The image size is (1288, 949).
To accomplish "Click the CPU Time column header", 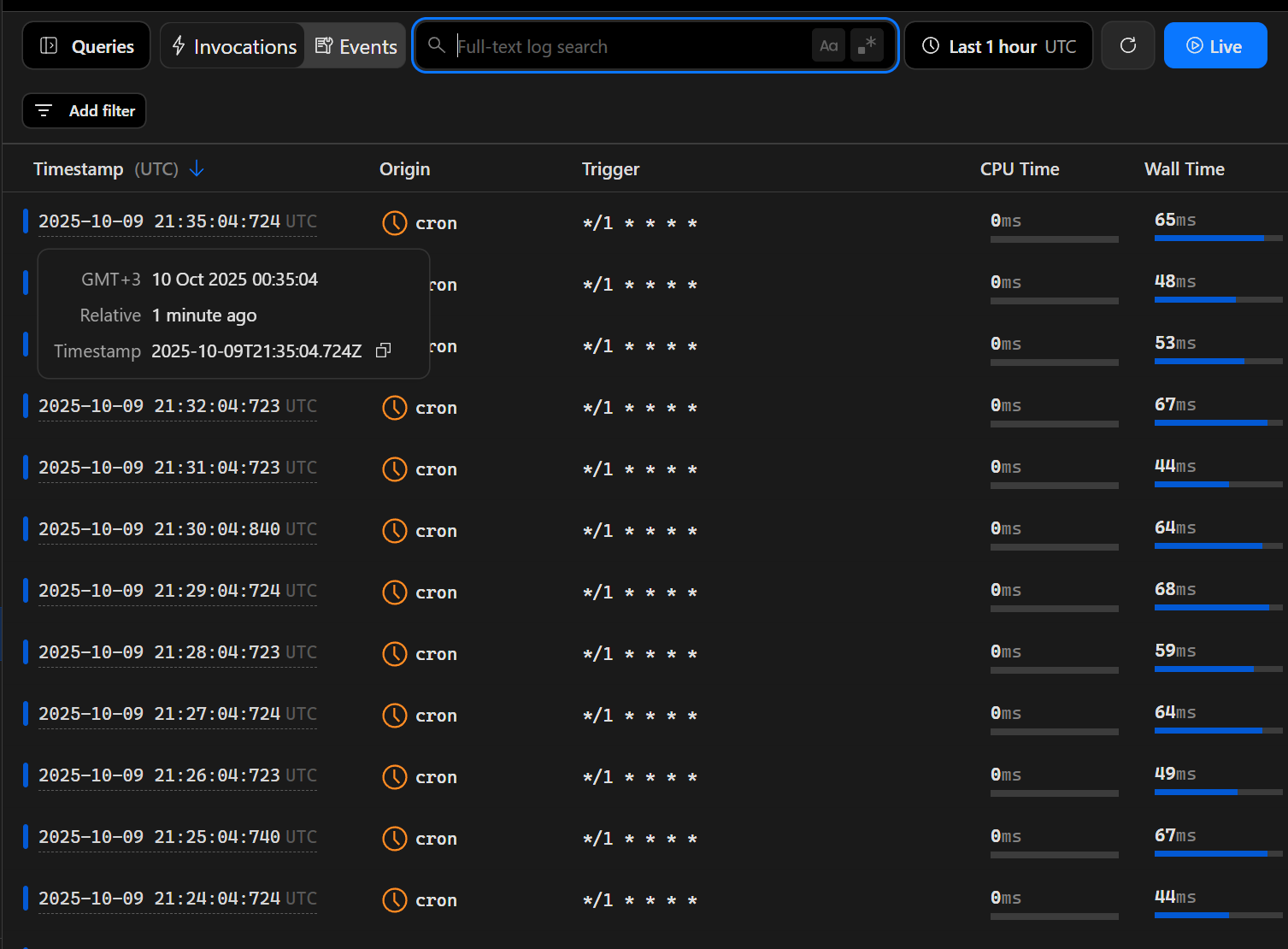I will click(x=1020, y=169).
